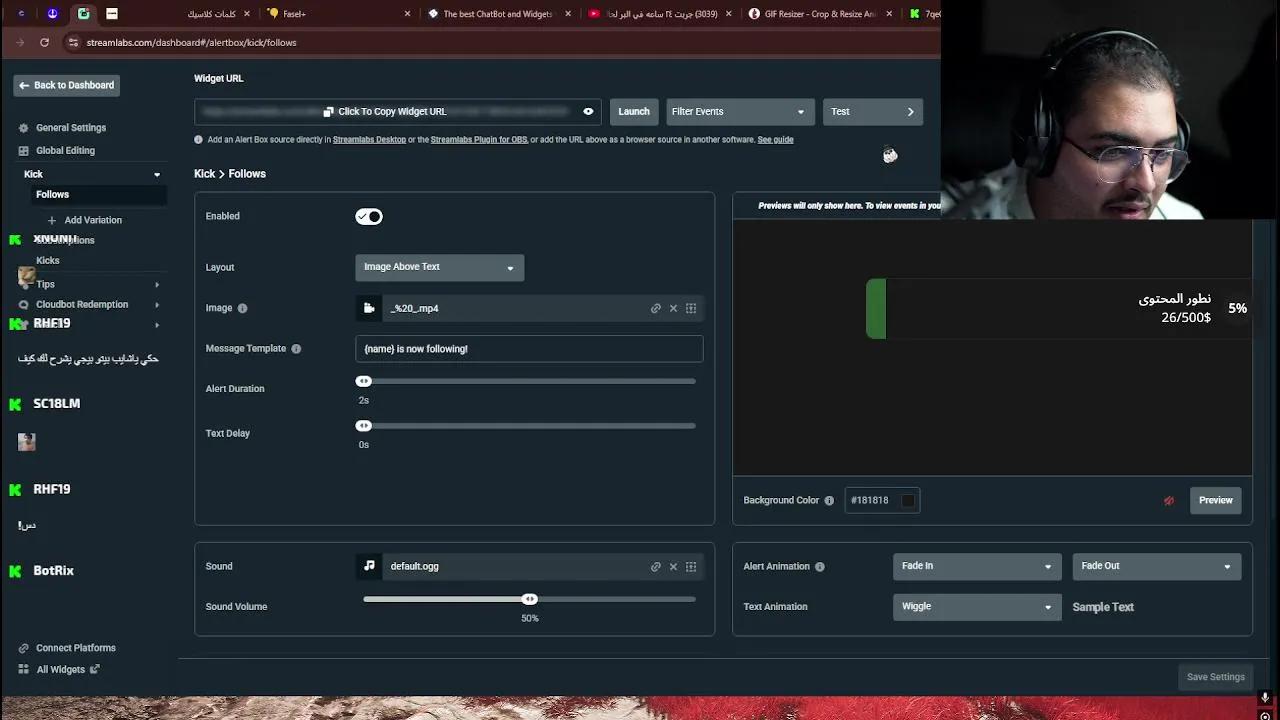Click the browser forward arrow icon
This screenshot has width=1280, height=720.
20,42
